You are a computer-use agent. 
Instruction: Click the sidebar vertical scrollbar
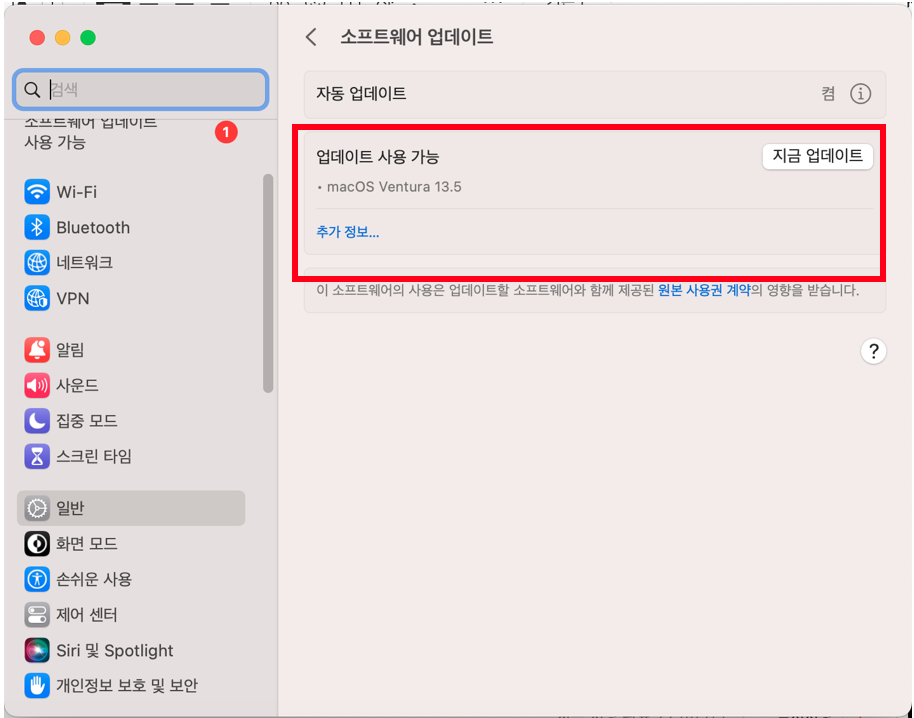(268, 283)
